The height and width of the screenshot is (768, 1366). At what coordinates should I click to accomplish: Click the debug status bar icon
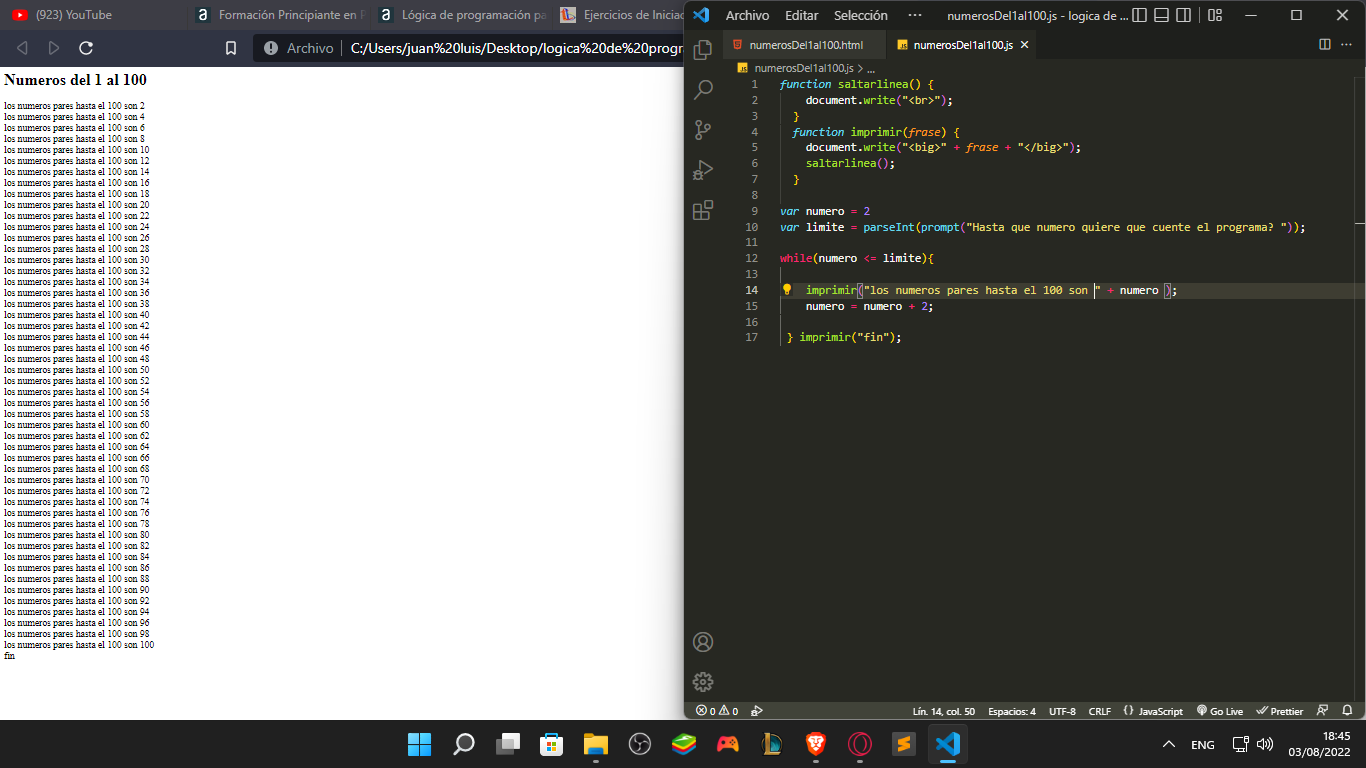tap(757, 711)
